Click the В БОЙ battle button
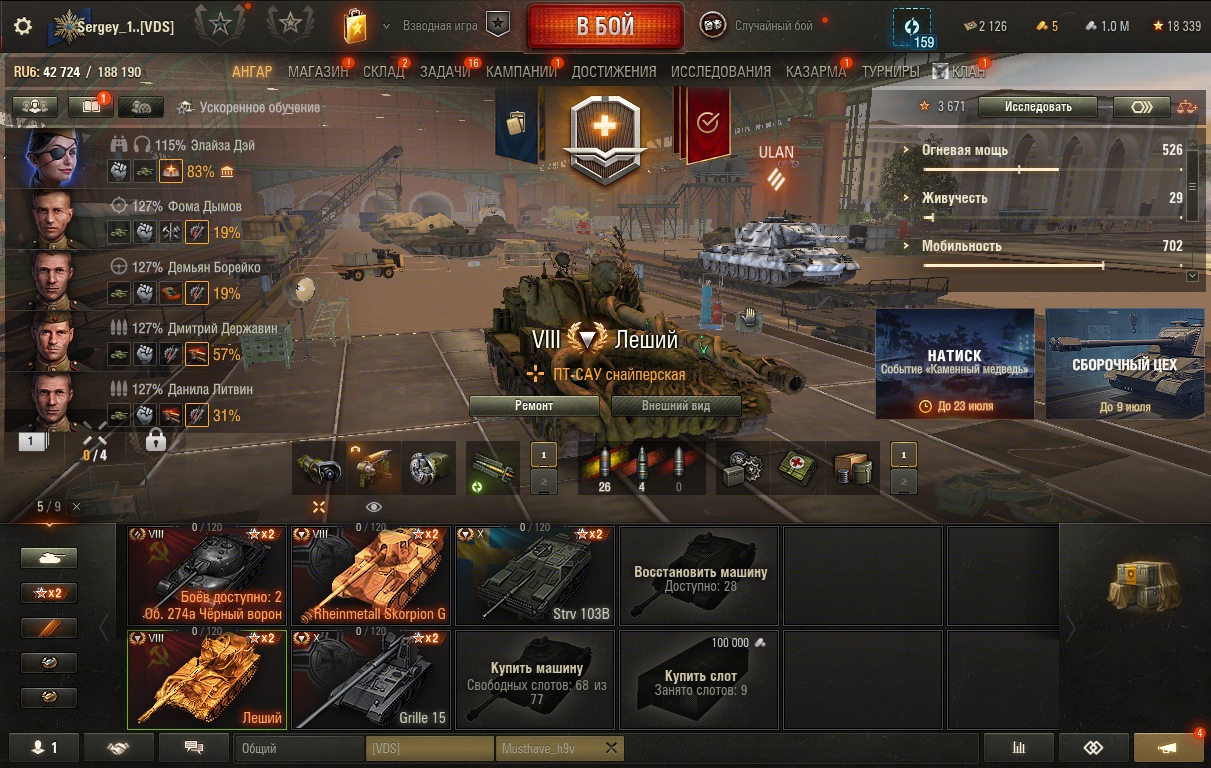The image size is (1211, 768). 605,27
